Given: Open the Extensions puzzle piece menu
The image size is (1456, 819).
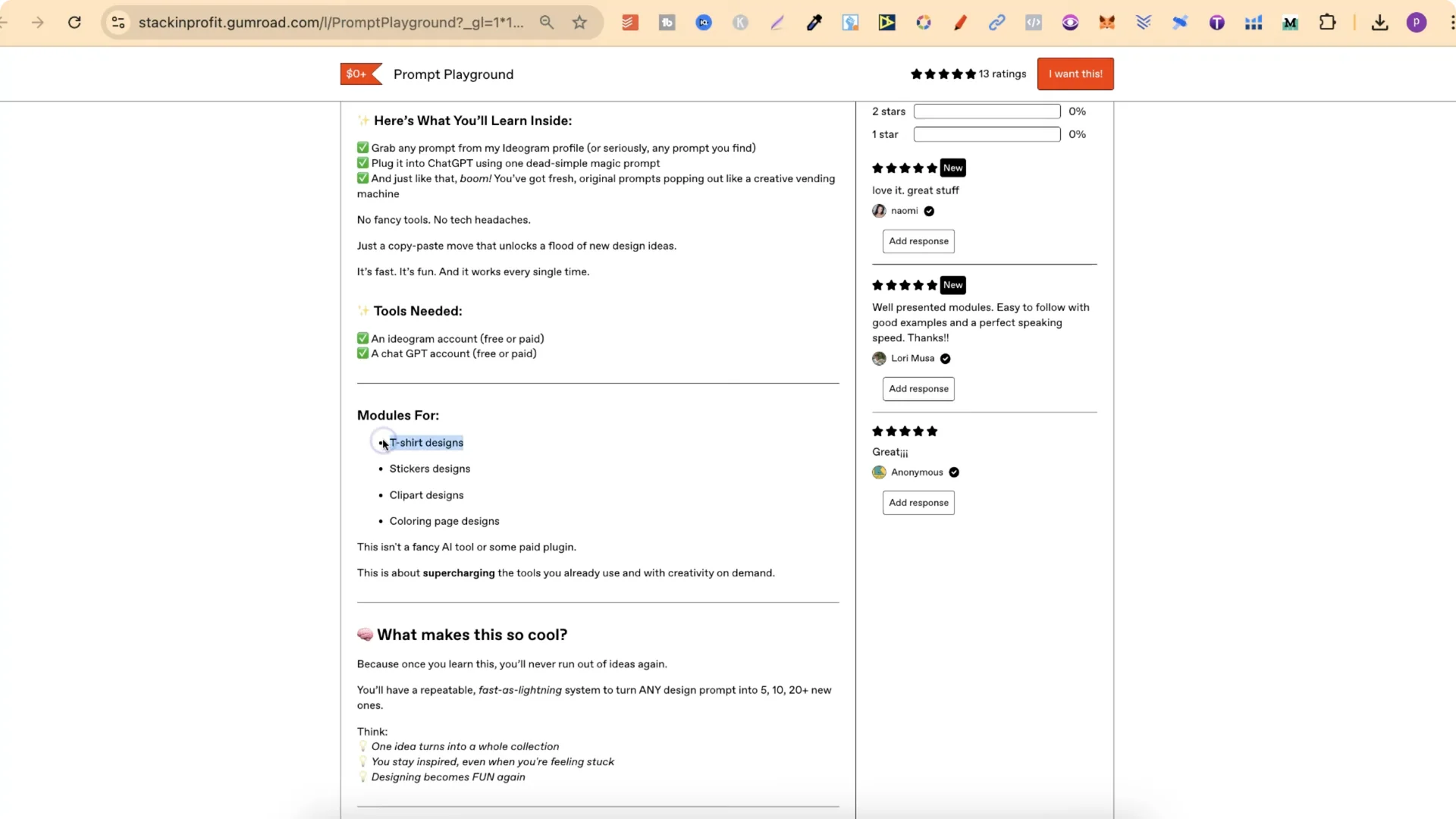Looking at the screenshot, I should [1327, 23].
